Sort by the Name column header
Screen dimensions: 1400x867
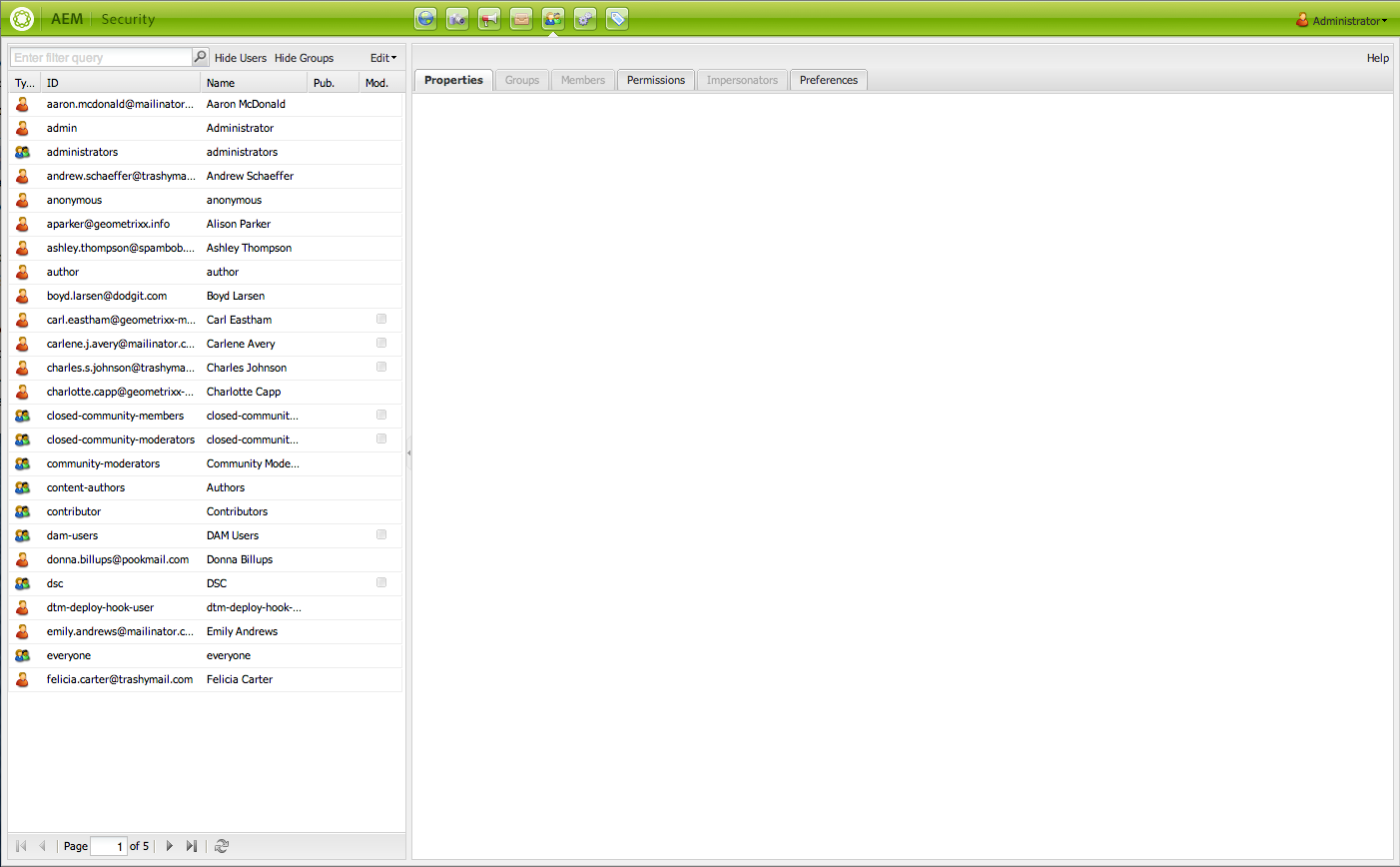point(254,83)
